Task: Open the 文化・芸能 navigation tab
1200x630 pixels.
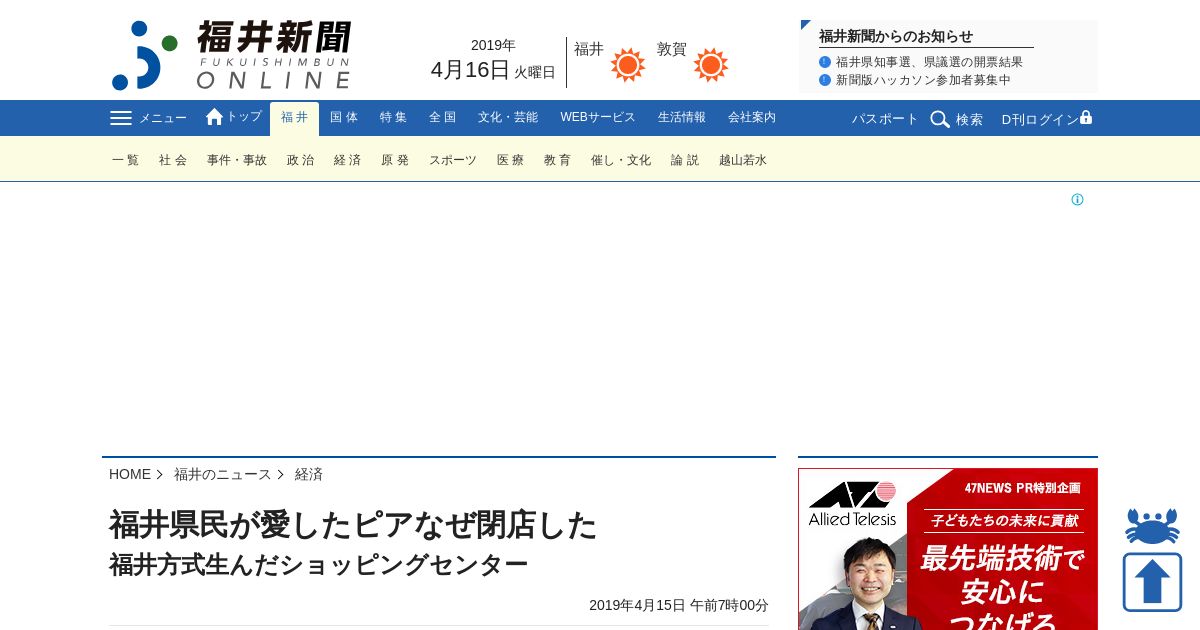Action: pyautogui.click(x=508, y=117)
